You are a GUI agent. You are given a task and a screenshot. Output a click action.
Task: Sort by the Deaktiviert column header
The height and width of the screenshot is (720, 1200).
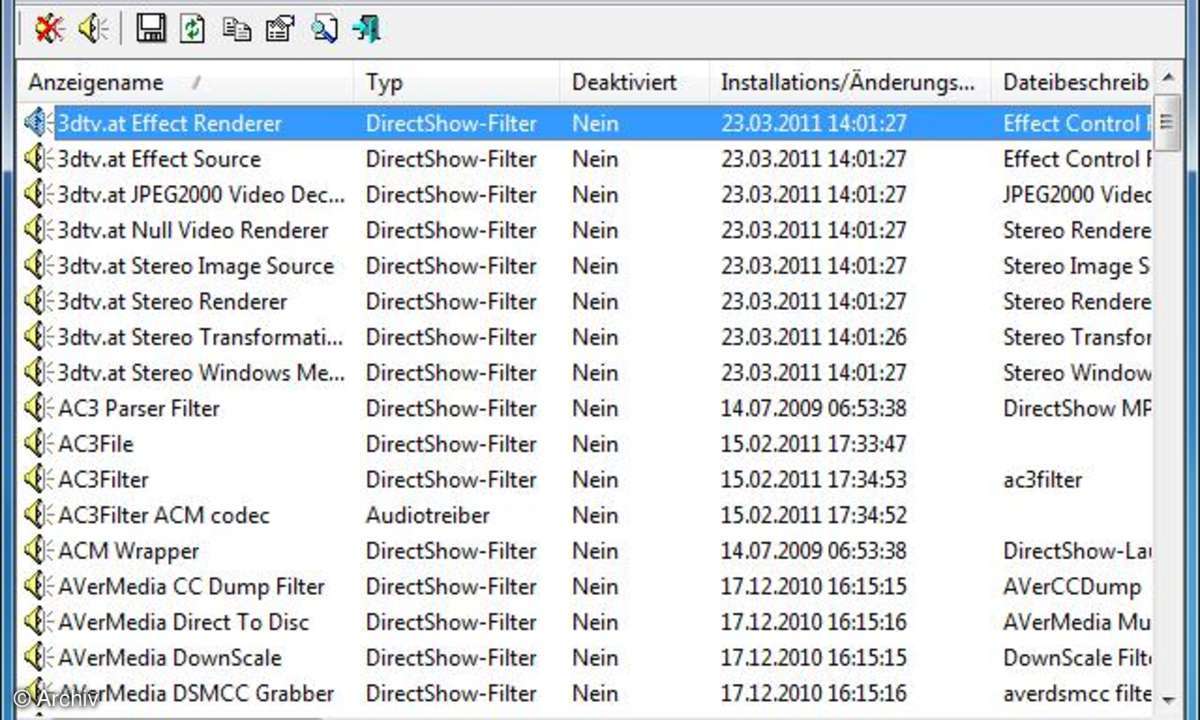[x=635, y=82]
